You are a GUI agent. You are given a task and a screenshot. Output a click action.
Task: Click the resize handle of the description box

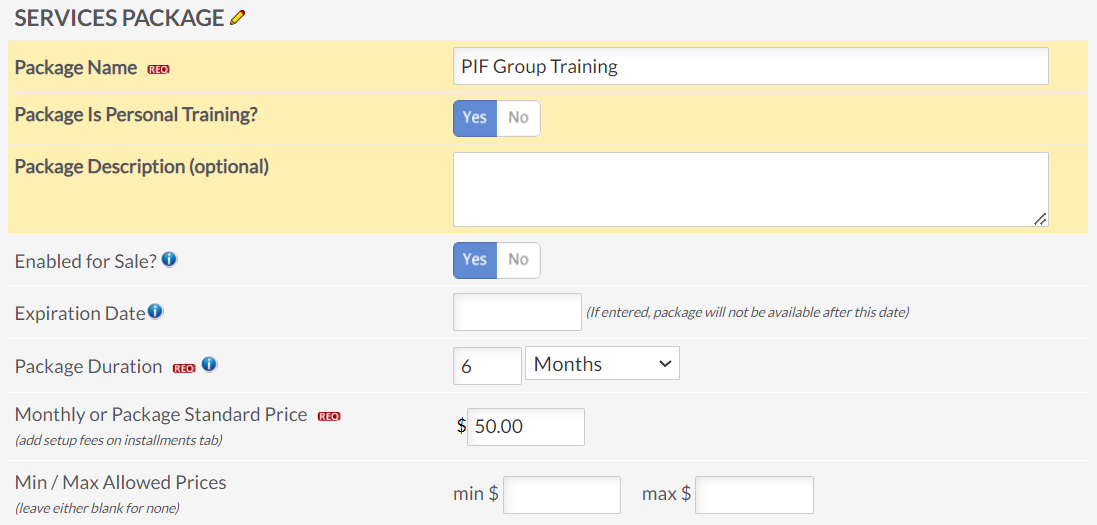[1041, 219]
